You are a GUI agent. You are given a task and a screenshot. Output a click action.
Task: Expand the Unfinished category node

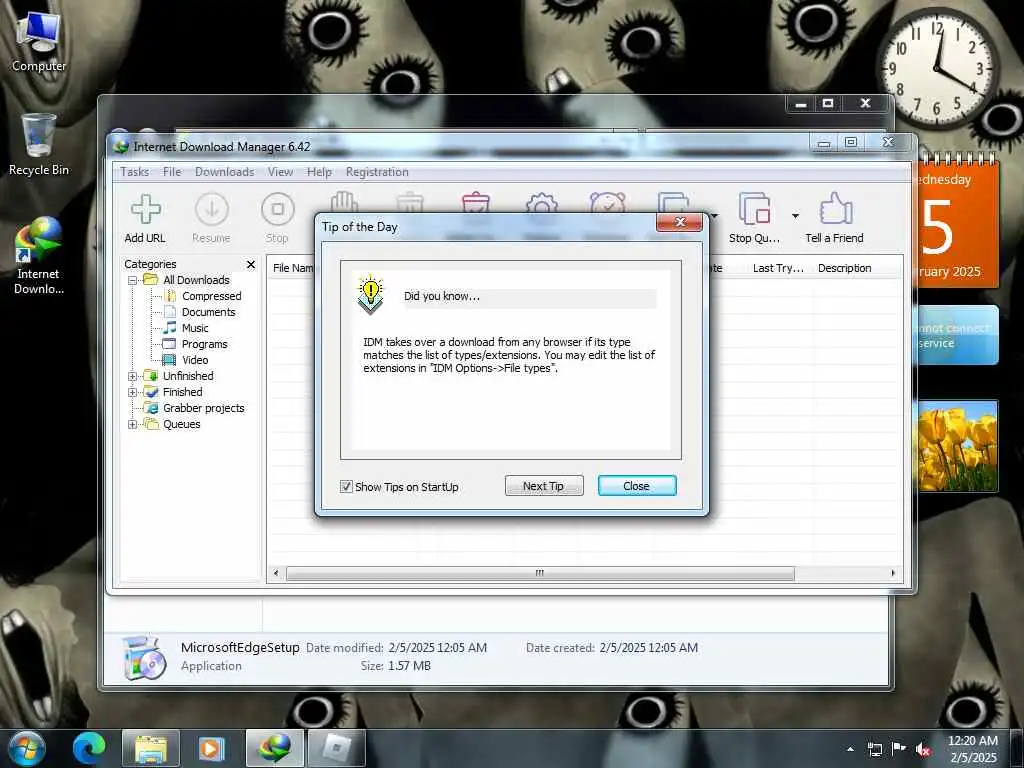133,376
